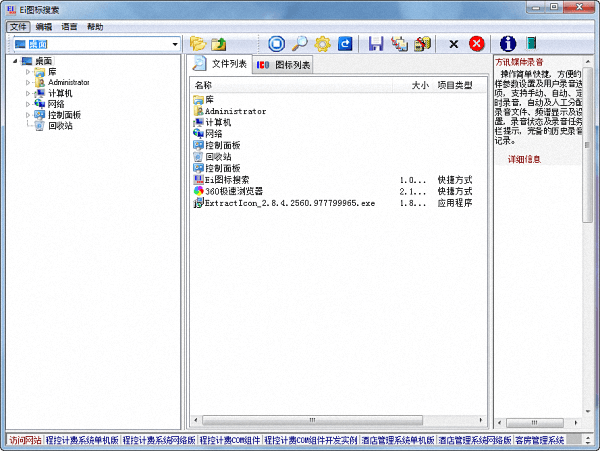Select 回收站 in the folder tree
Image resolution: width=600 pixels, height=451 pixels.
click(60, 125)
